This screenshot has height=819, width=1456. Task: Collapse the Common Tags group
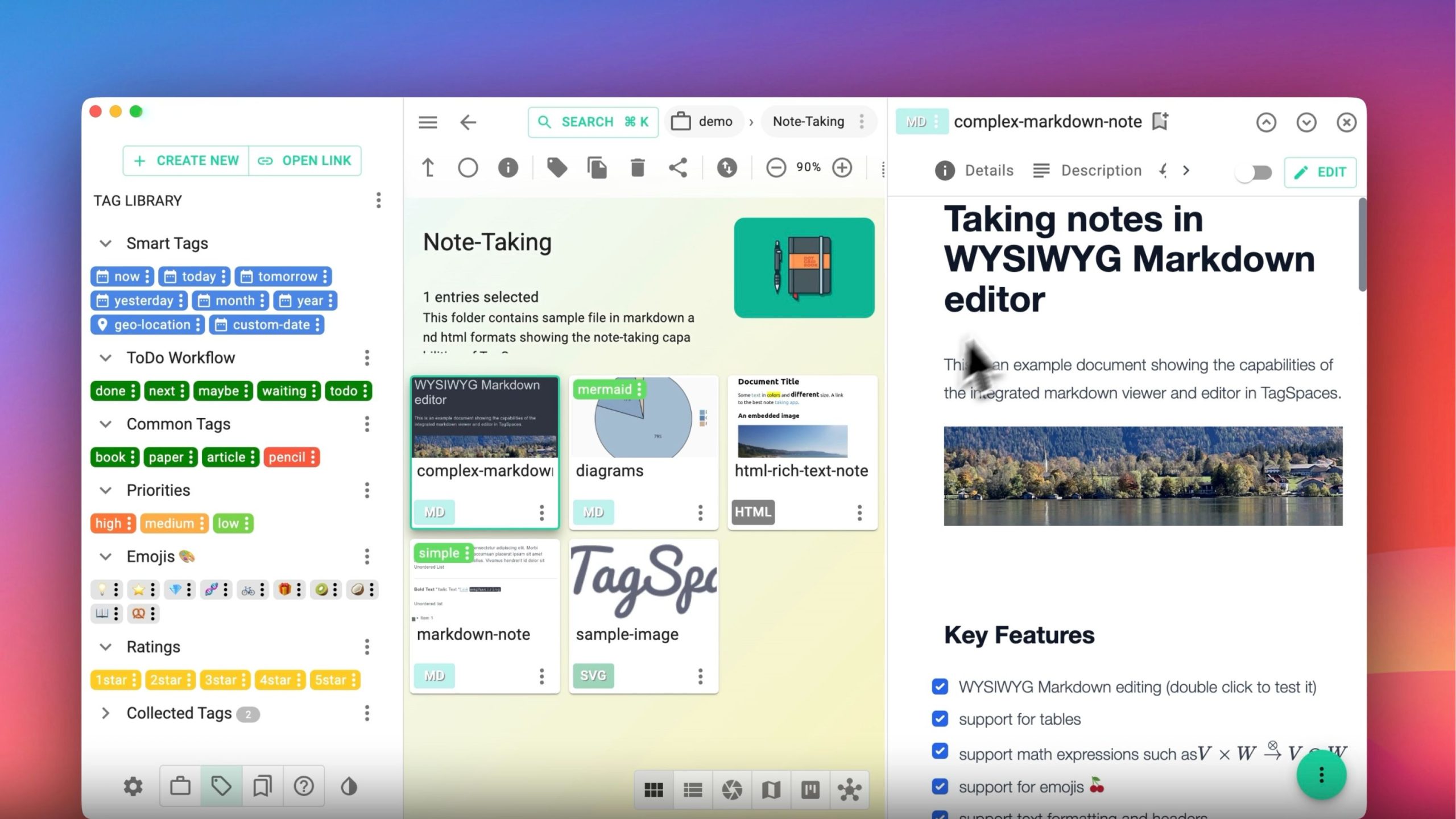click(105, 424)
